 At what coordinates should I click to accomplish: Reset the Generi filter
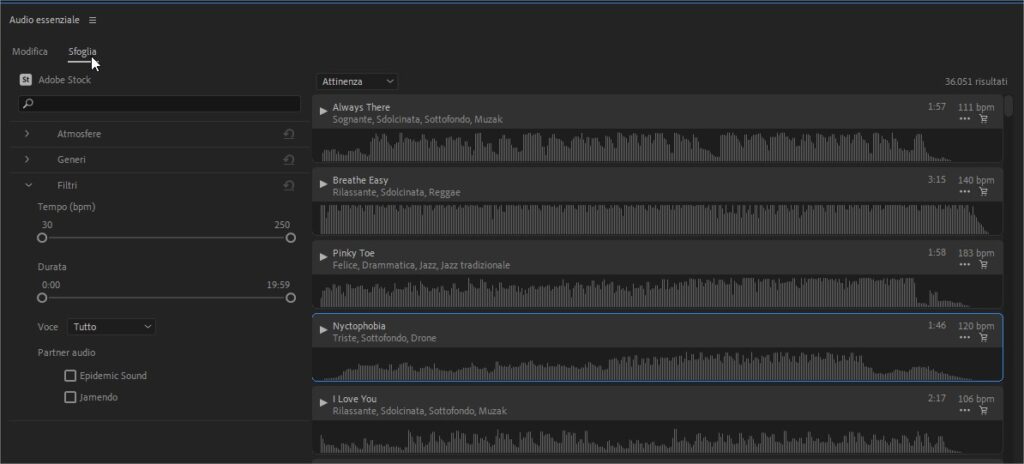click(289, 159)
